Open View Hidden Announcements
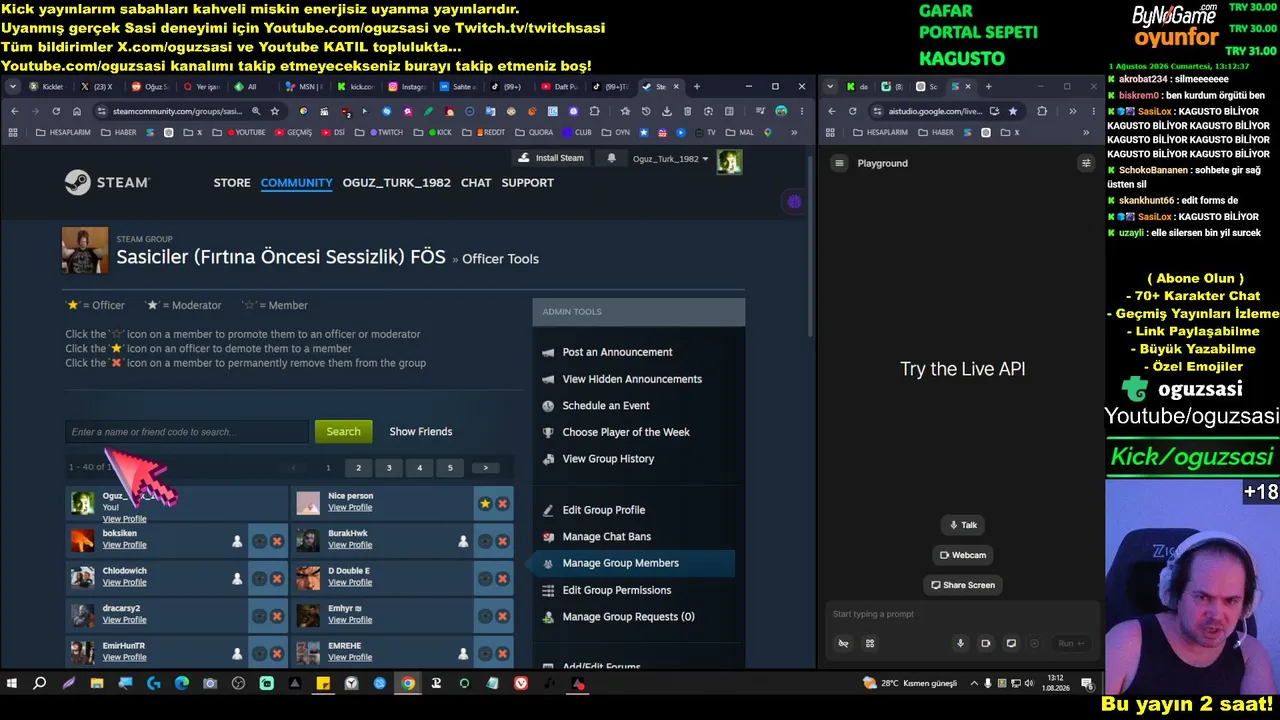The image size is (1280, 720). point(632,379)
